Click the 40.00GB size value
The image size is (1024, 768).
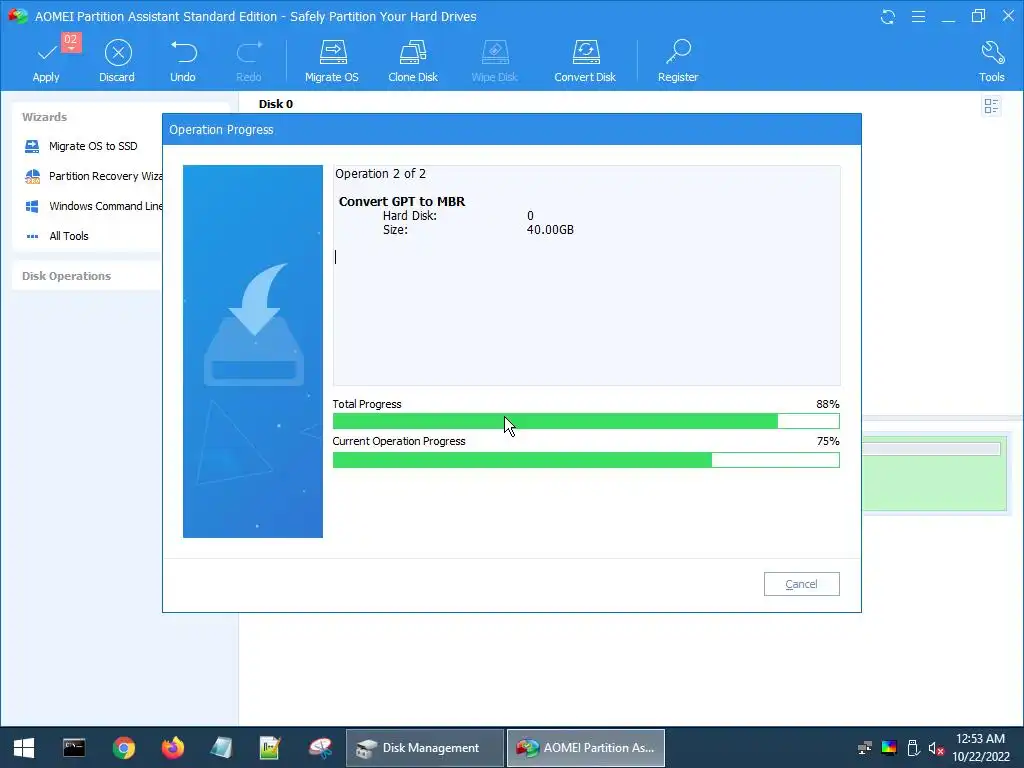(550, 230)
